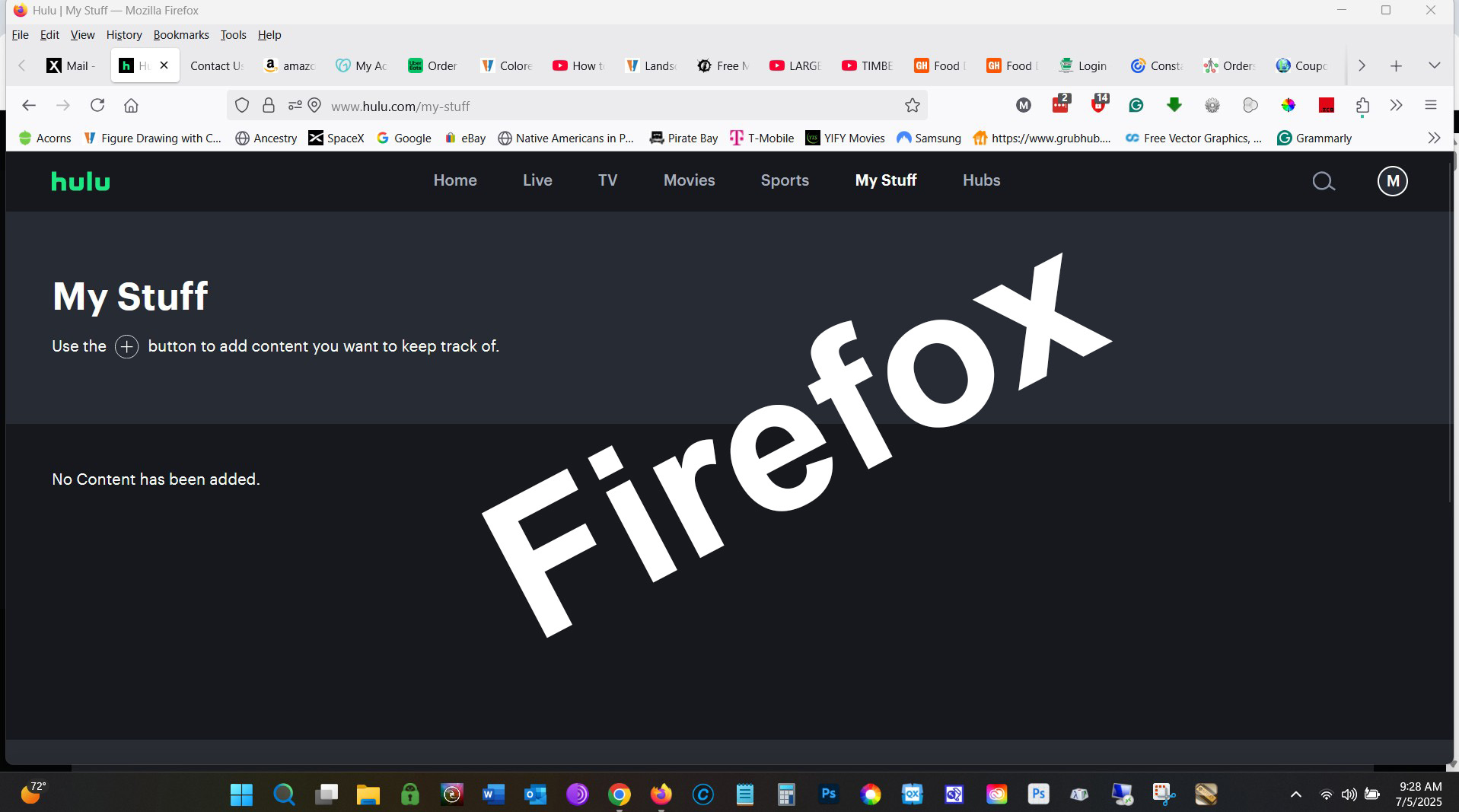Open Grammarly bookmark
This screenshot has width=1459, height=812.
tap(1314, 138)
